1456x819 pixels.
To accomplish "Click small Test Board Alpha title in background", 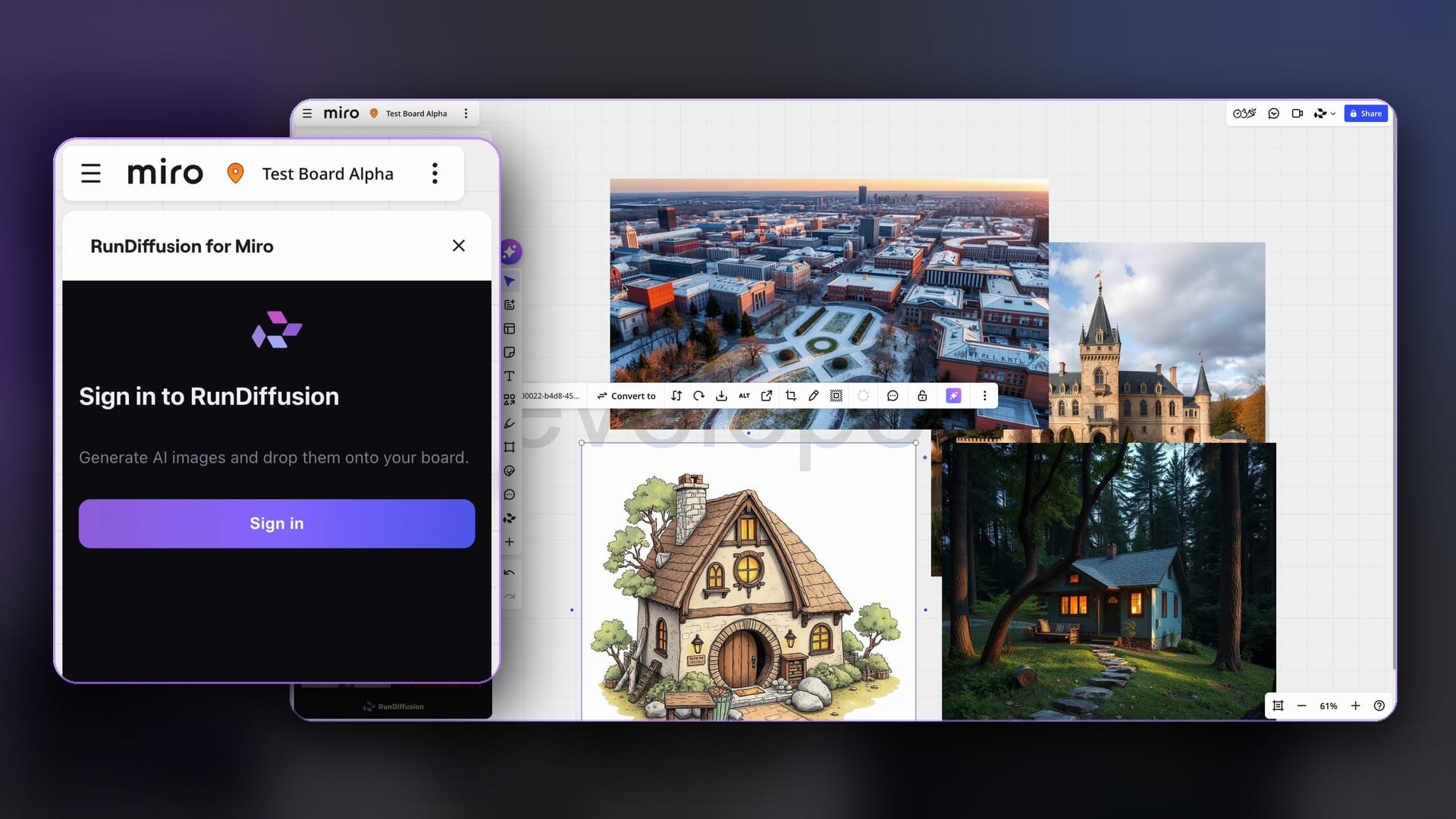I will (x=416, y=114).
